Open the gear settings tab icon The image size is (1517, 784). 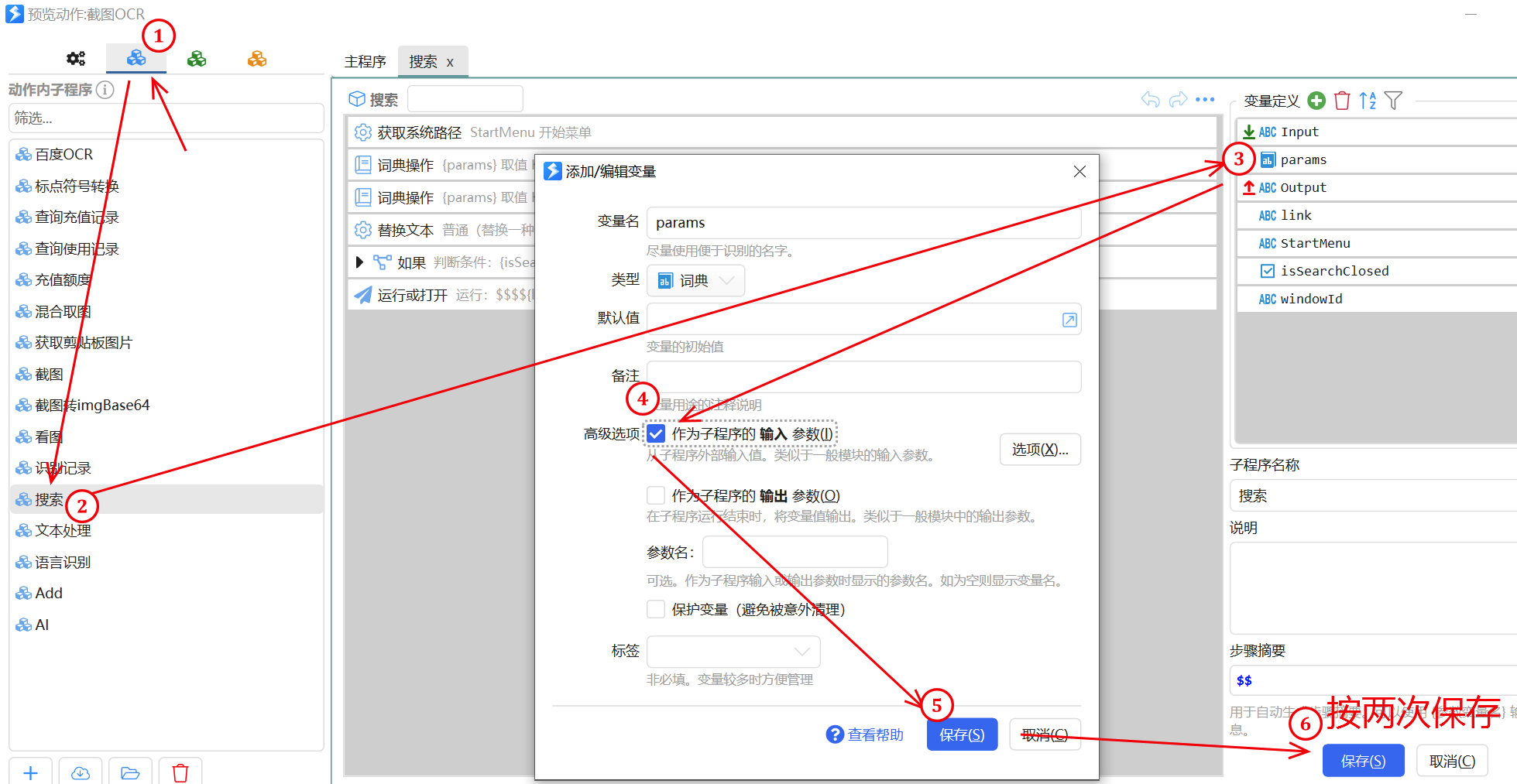76,59
